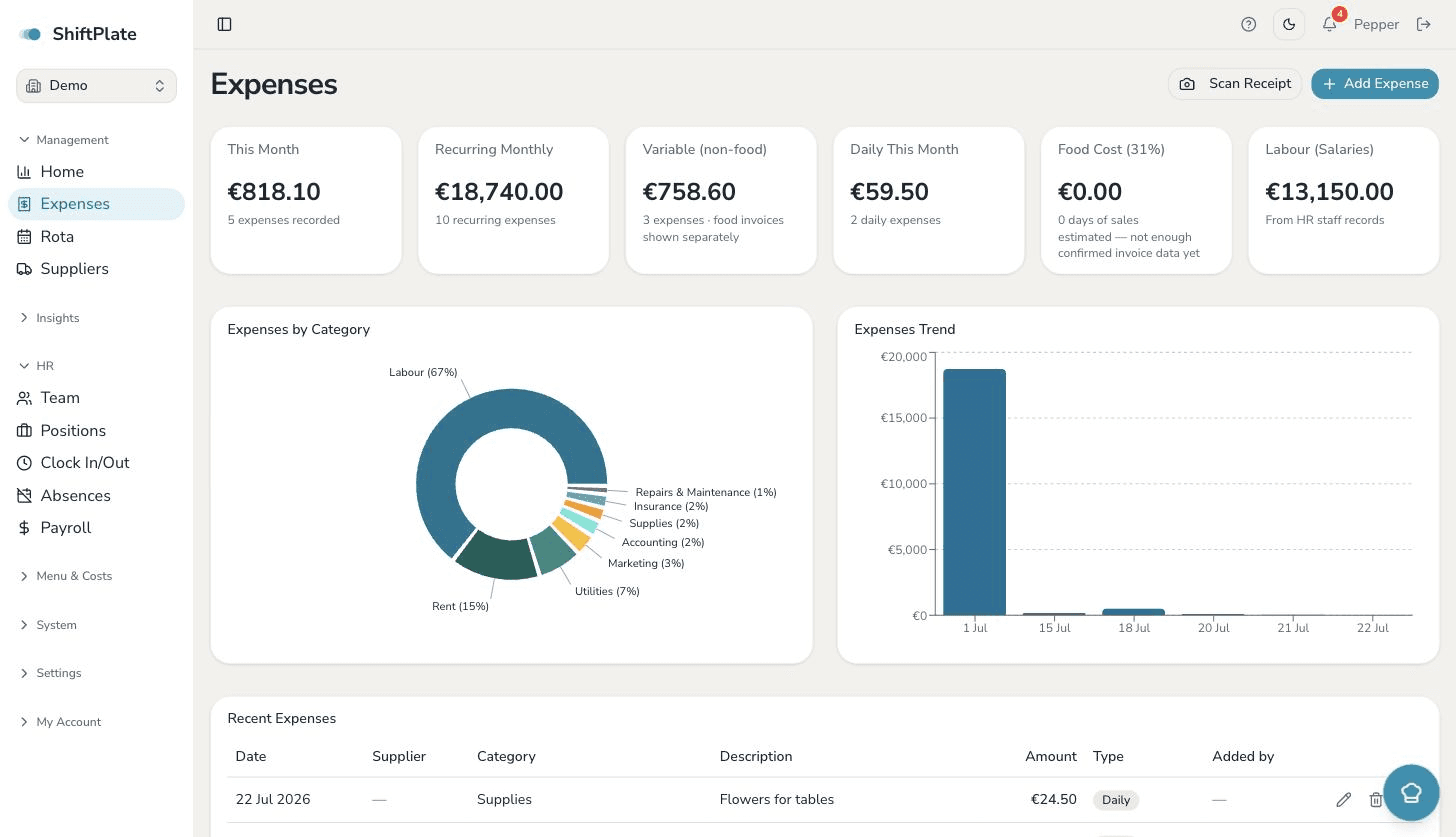Viewport: 1456px width, 837px height.
Task: Click the Rota calendar icon
Action: (24, 237)
